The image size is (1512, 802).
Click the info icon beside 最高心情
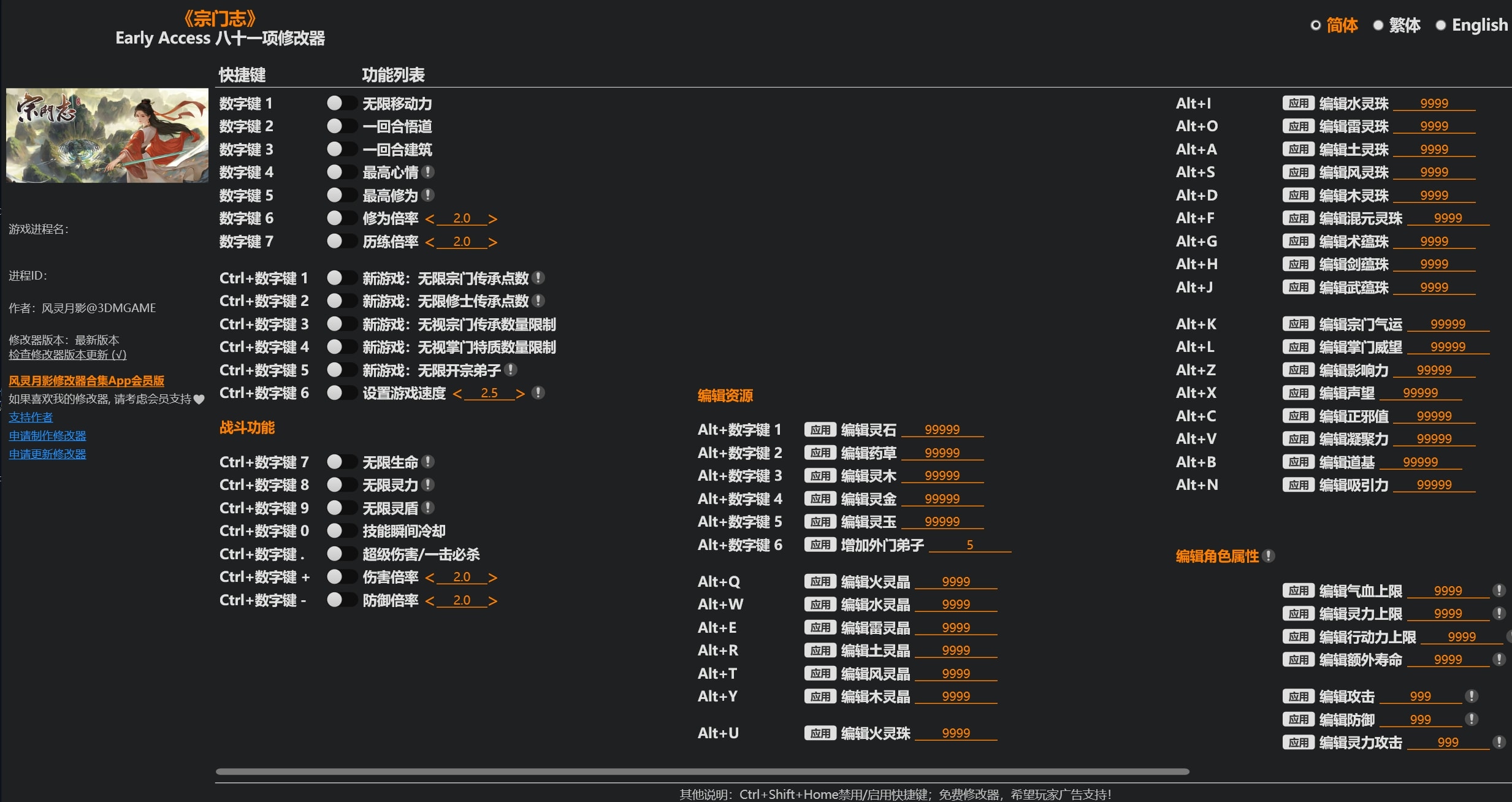(x=429, y=172)
